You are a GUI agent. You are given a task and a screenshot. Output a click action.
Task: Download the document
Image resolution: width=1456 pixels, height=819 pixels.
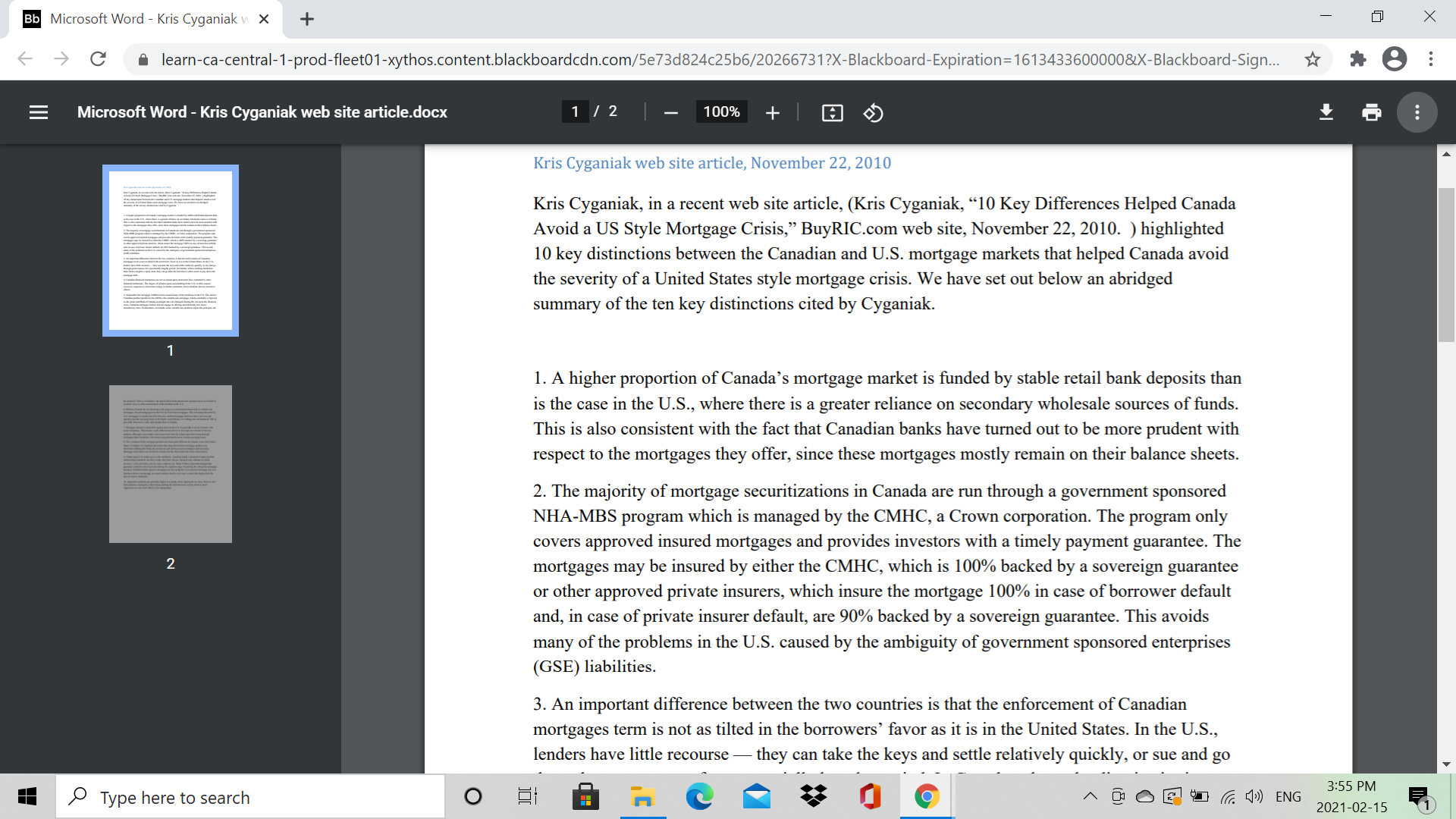pos(1326,112)
